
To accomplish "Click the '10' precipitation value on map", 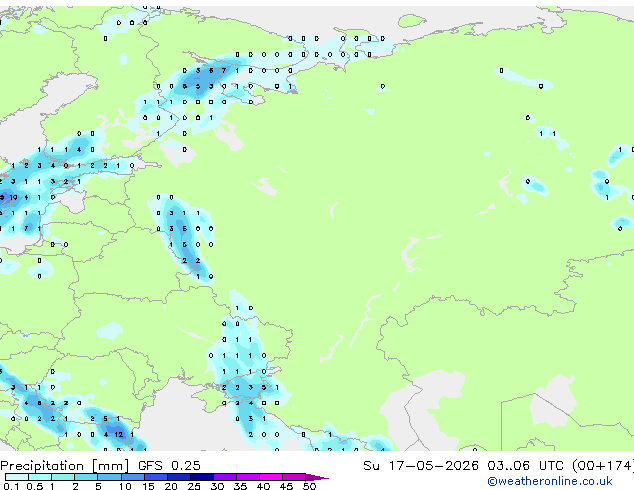I will 14,197.
